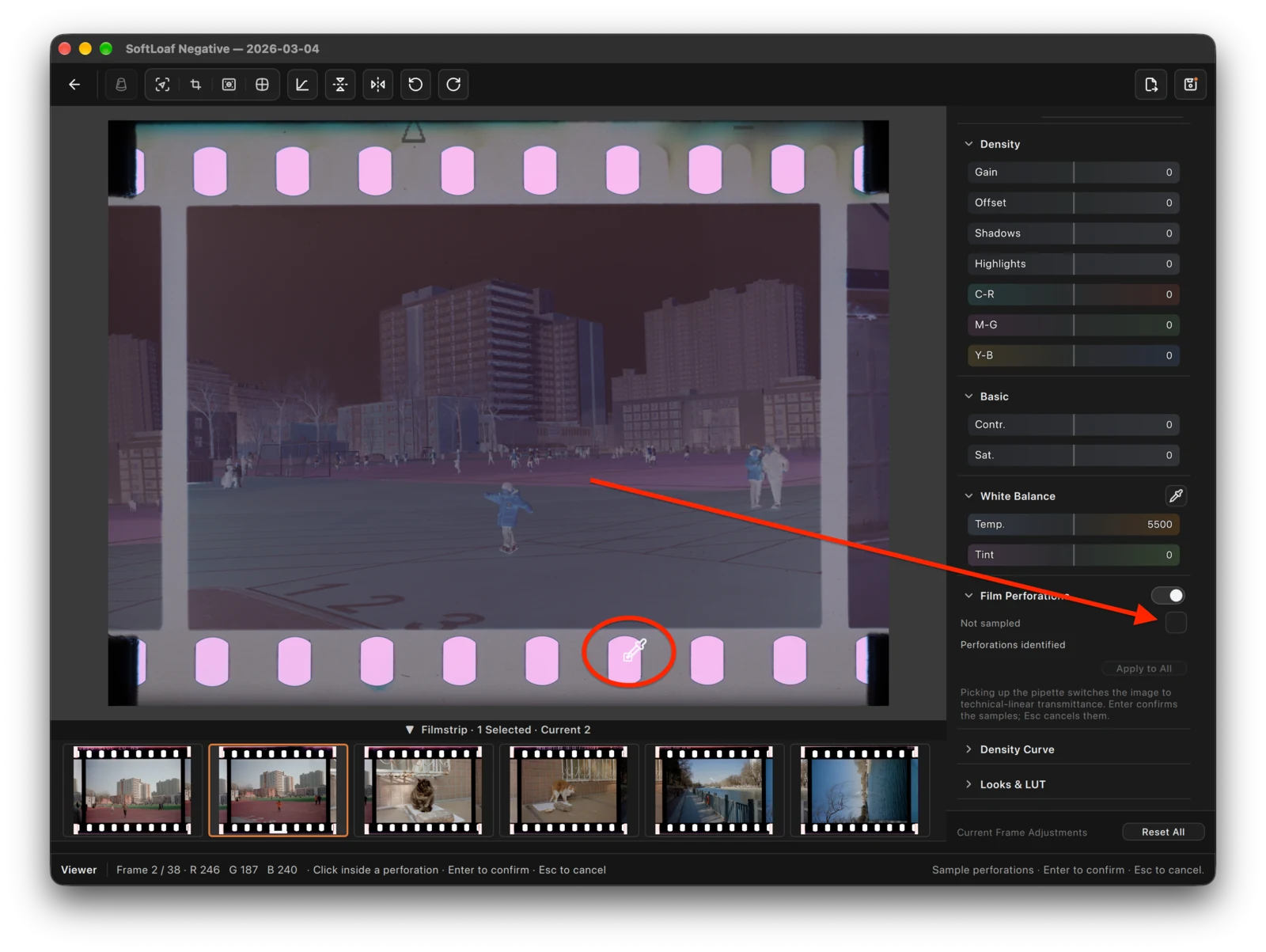The height and width of the screenshot is (952, 1266).
Task: Pick White Balance eyedropper
Action: coord(1176,496)
